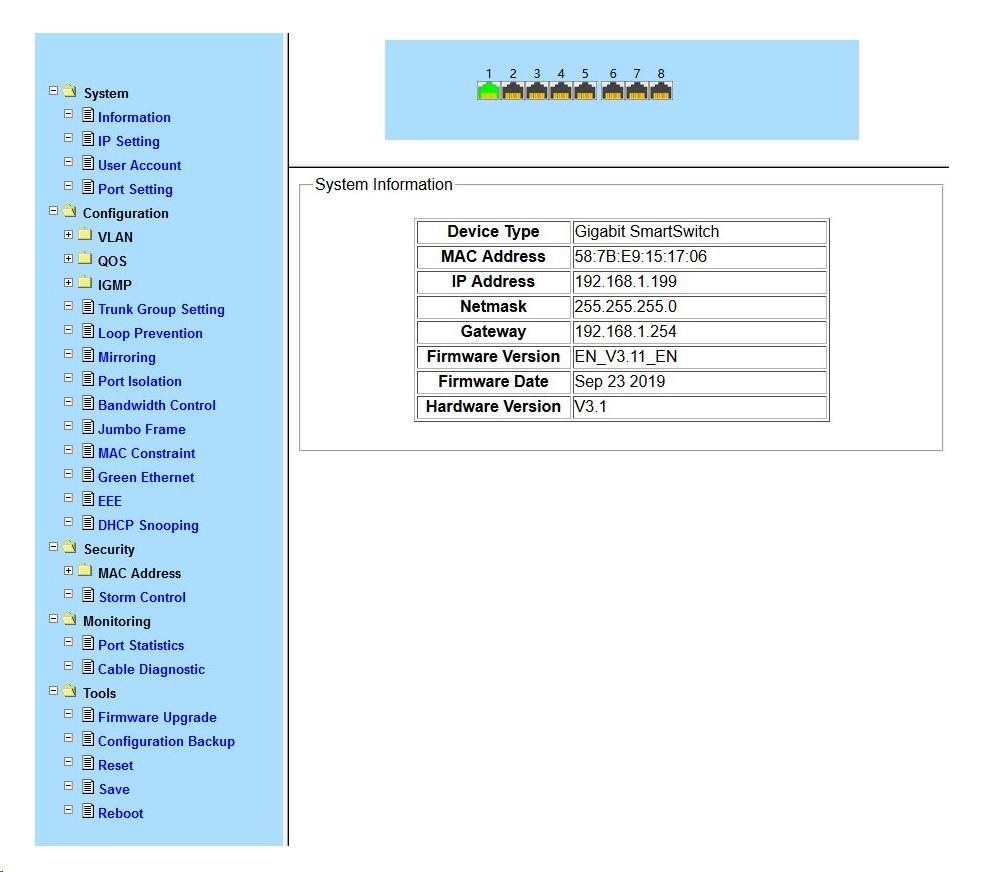The height and width of the screenshot is (872, 998).
Task: Click the QOS folder icon
Action: [85, 258]
